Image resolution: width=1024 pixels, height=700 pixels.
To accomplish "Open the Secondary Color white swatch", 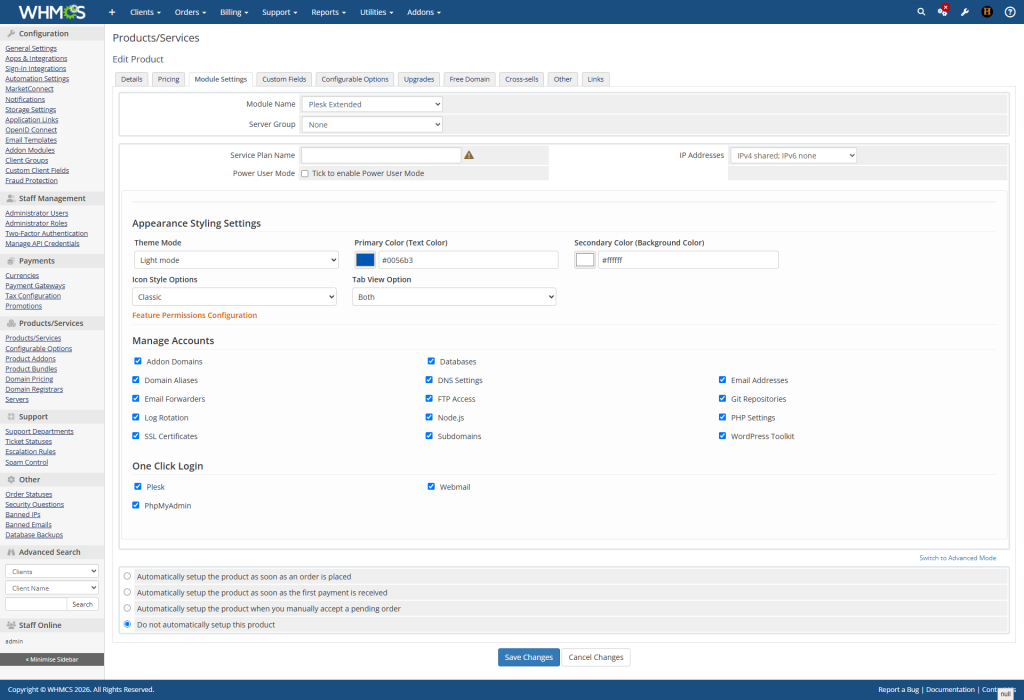I will [585, 260].
